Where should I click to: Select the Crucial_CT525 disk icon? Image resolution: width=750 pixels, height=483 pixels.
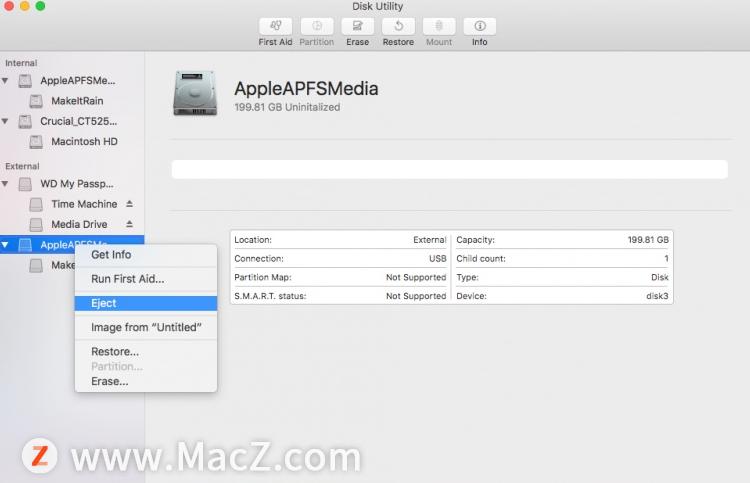25,121
